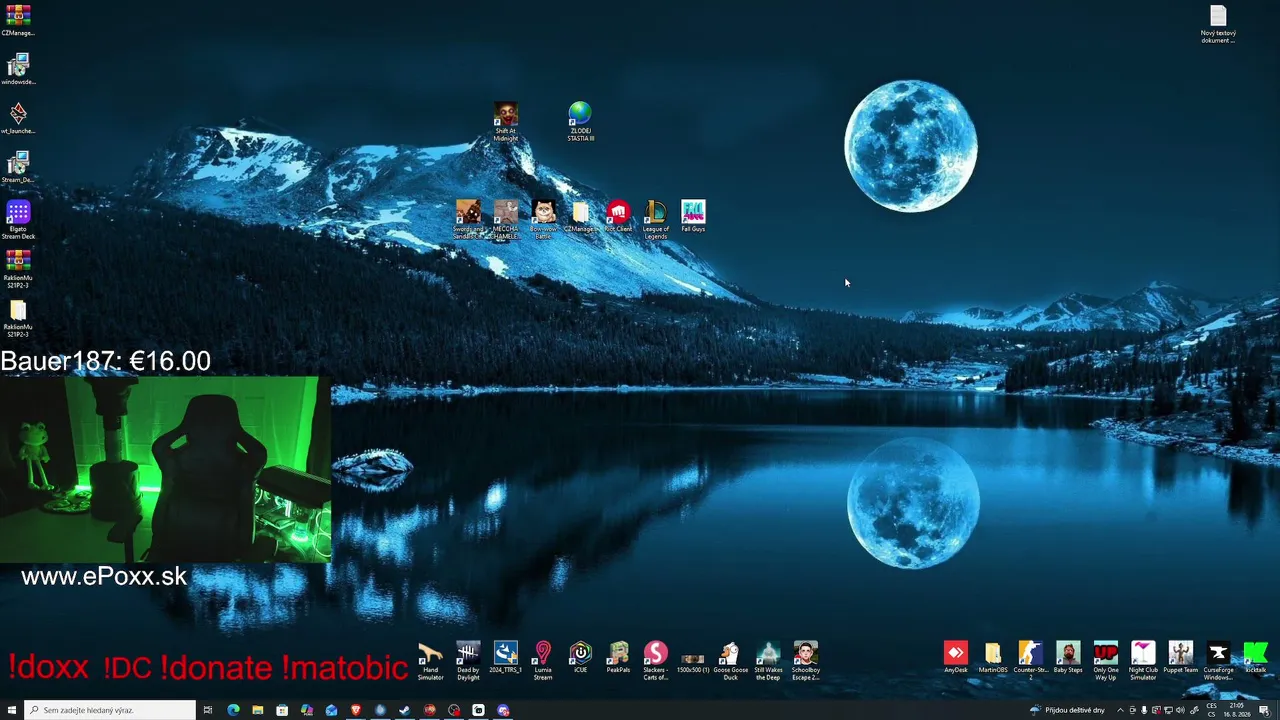Select the kicktalk desktop icon
Viewport: 1280px width, 720px height.
(x=1255, y=658)
